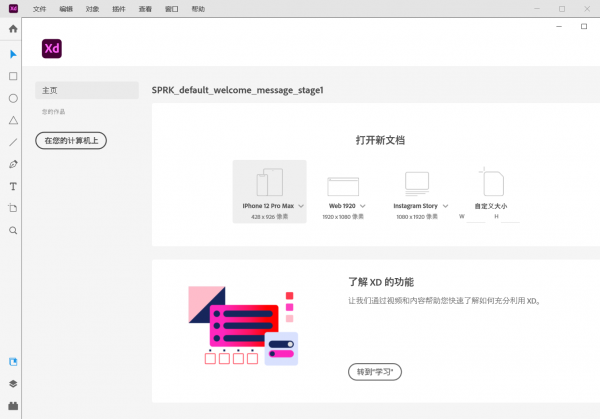Select the 主页 tab in the sidebar

pos(86,90)
